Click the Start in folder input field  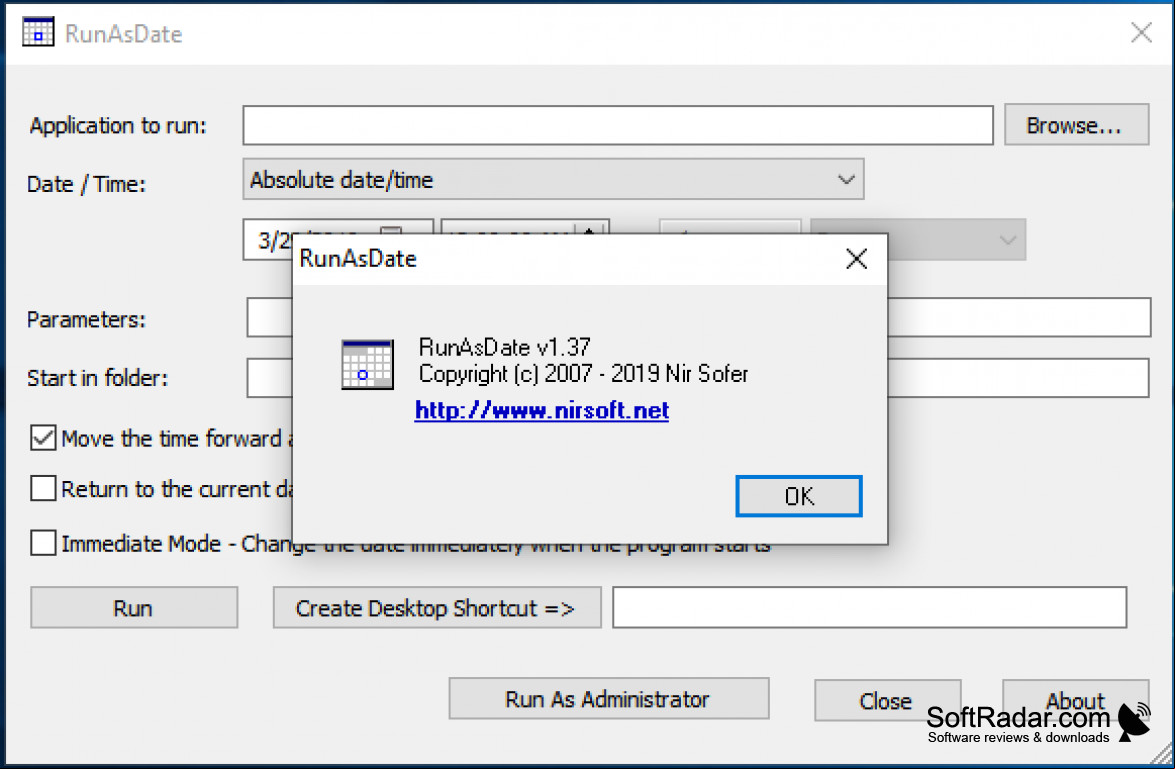pyautogui.click(x=1018, y=378)
